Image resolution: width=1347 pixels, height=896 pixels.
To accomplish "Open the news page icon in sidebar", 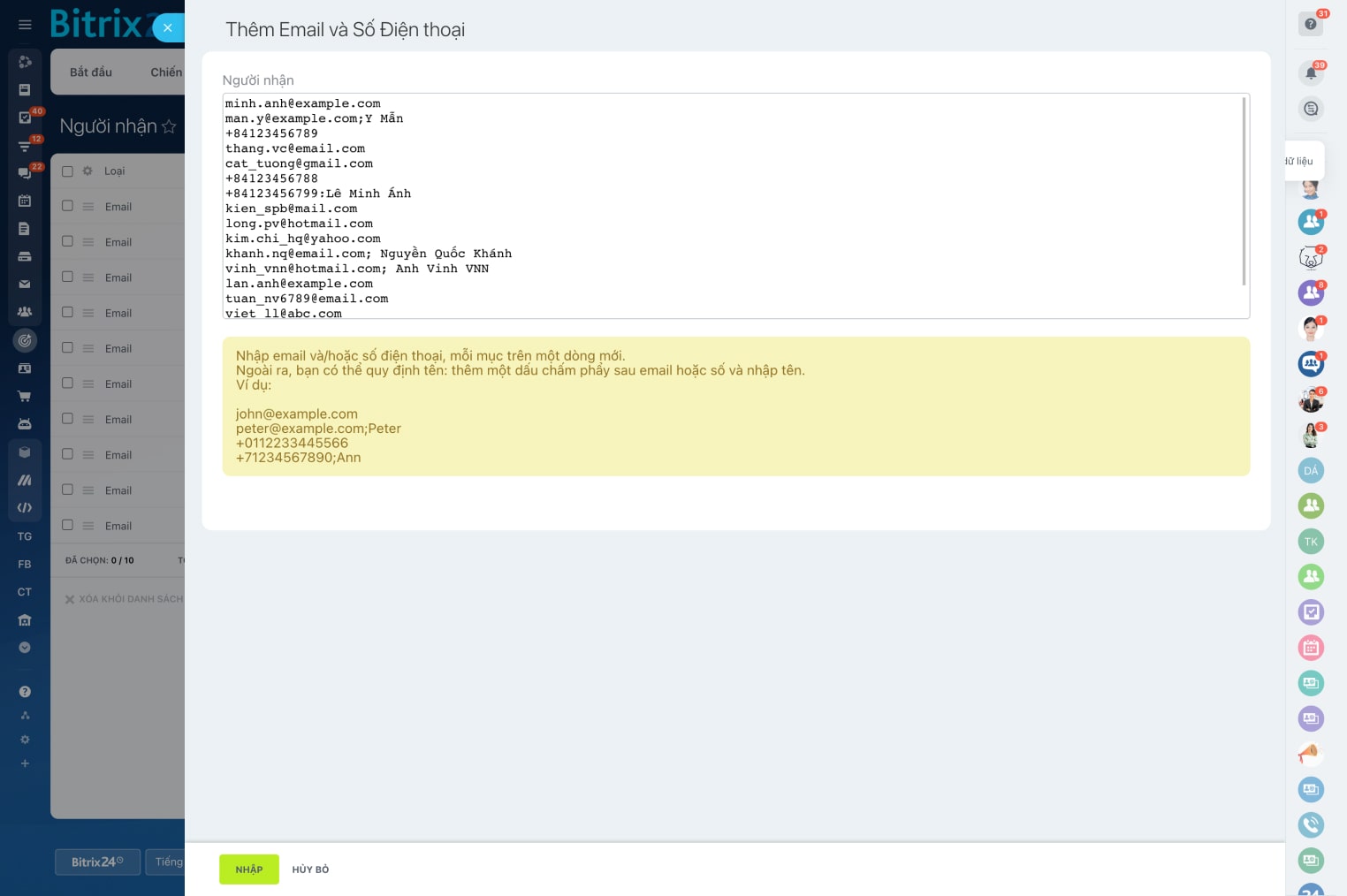I will [25, 90].
